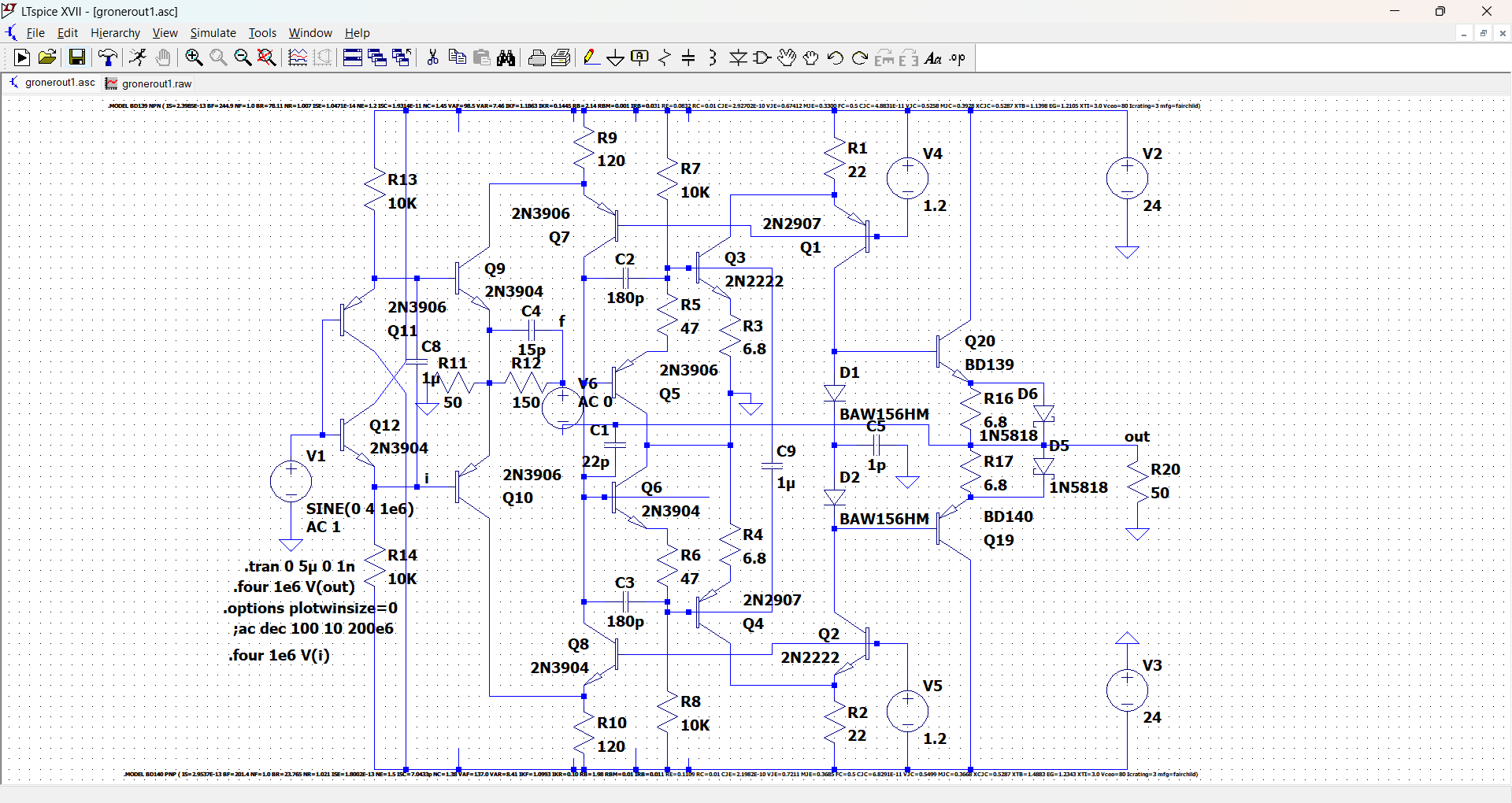Open the Simulate menu

point(213,33)
